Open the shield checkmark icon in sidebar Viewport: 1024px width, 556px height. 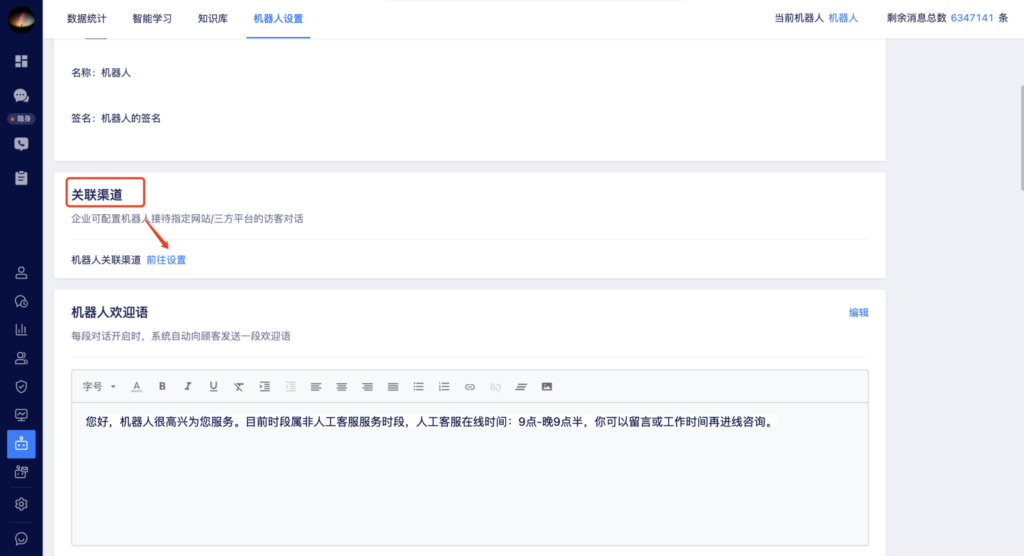pos(21,386)
